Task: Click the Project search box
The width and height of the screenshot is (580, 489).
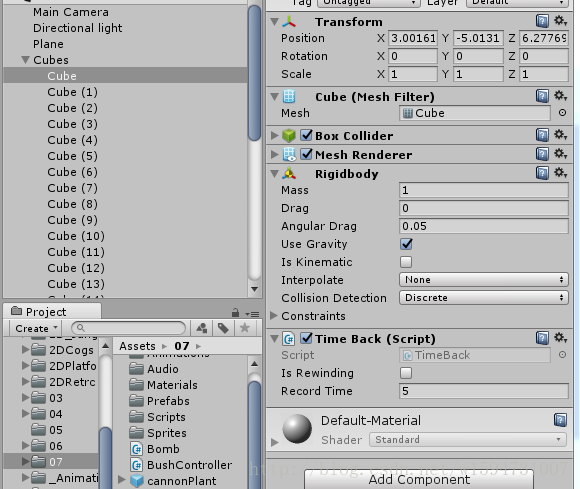Action: coord(129,328)
